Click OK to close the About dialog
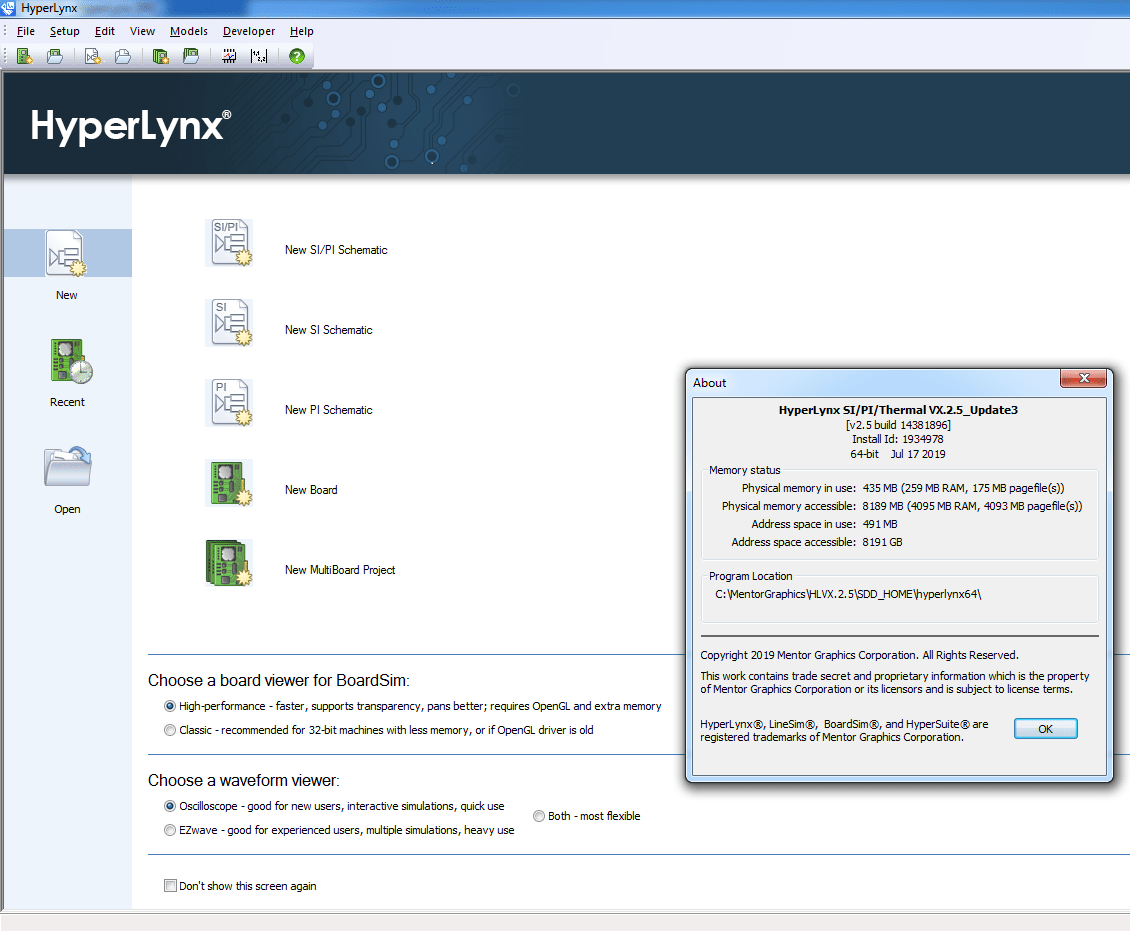 coord(1045,728)
